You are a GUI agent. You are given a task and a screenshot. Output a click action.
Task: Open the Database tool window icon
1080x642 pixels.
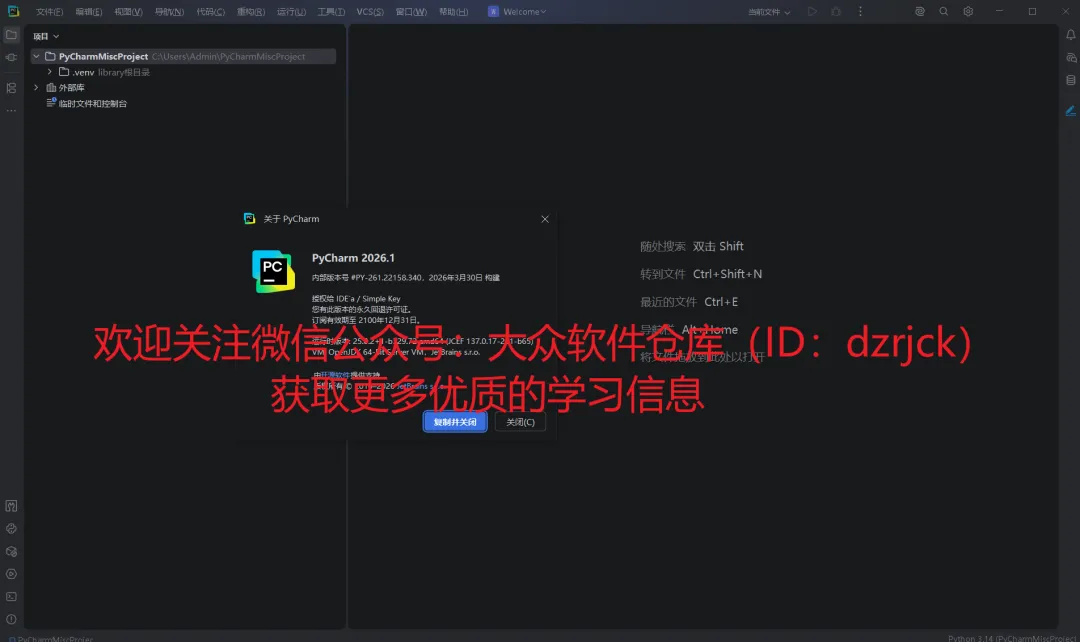pyautogui.click(x=1070, y=81)
